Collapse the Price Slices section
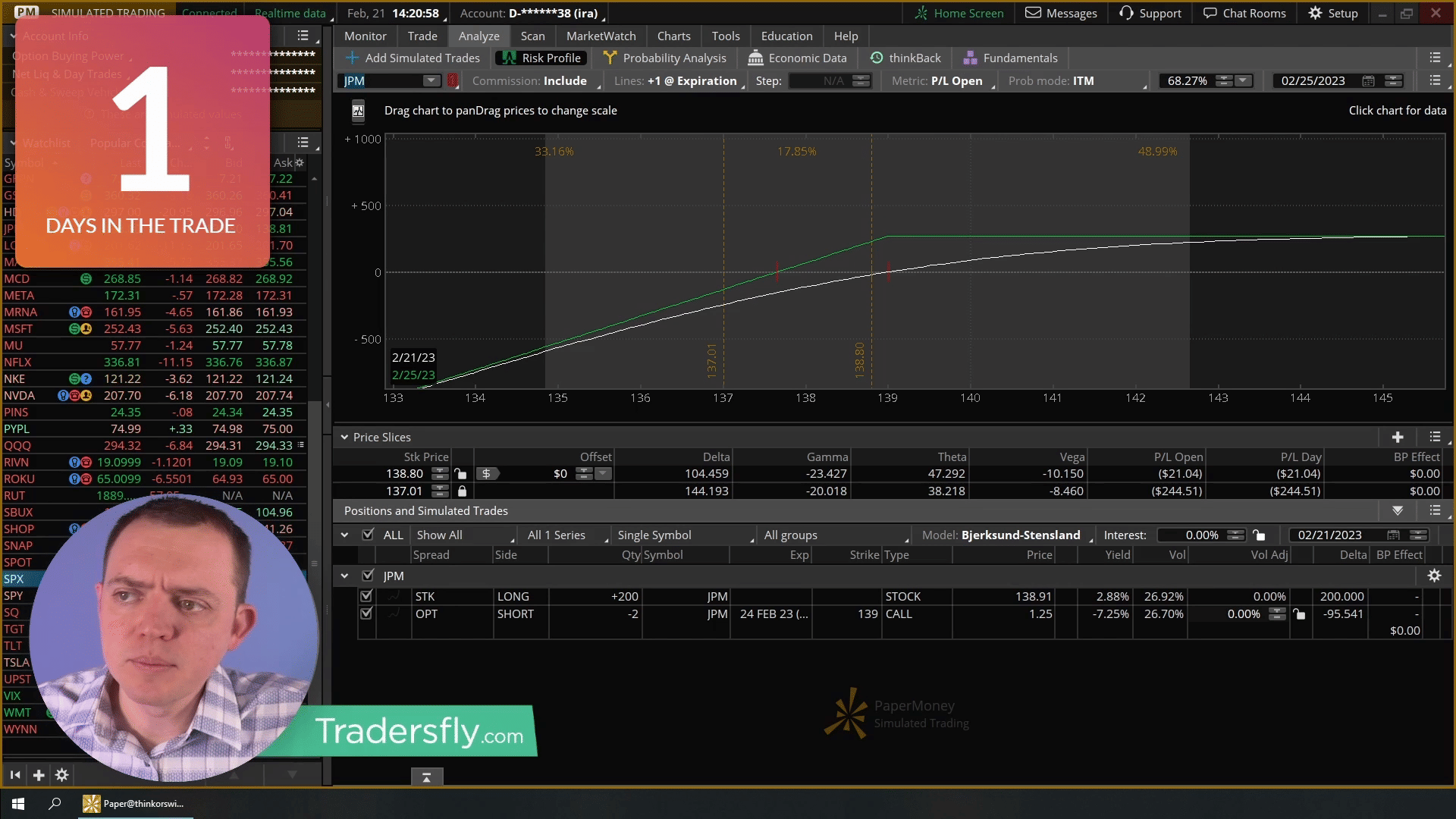The width and height of the screenshot is (1456, 819). (x=344, y=437)
